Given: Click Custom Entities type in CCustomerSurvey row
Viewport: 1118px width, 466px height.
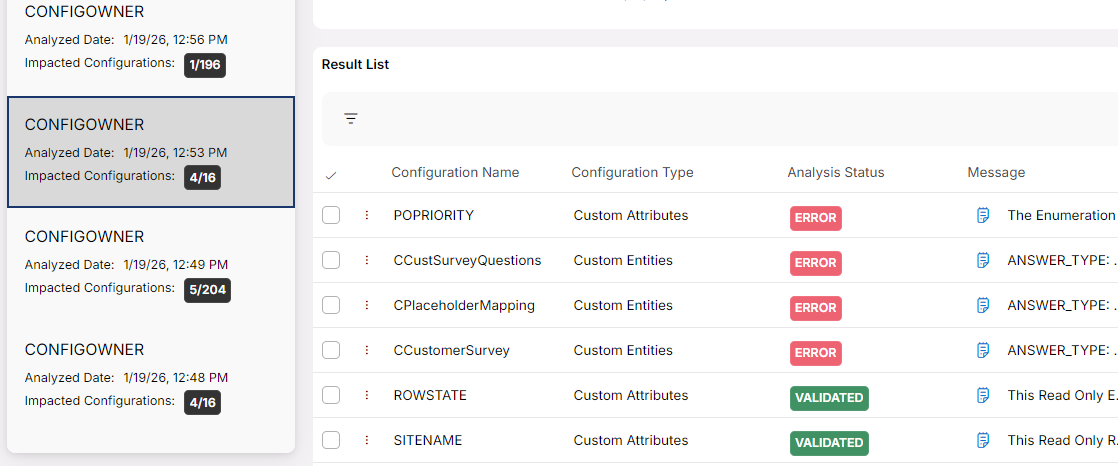Looking at the screenshot, I should pos(623,350).
